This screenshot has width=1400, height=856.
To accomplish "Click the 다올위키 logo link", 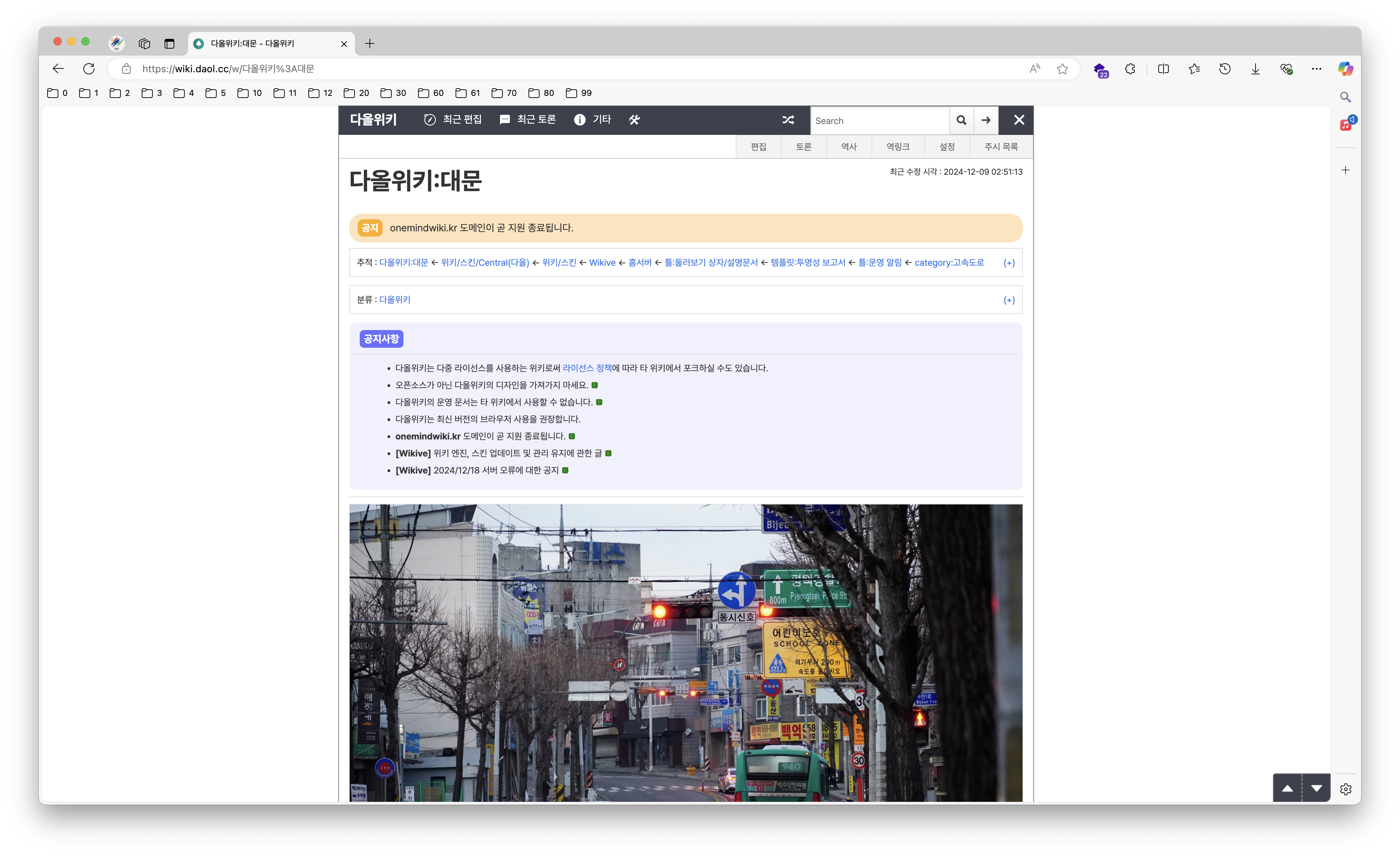I will click(373, 120).
